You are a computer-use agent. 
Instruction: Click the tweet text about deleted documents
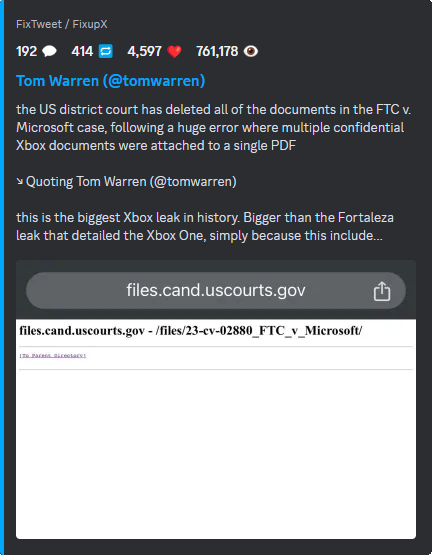pos(214,127)
